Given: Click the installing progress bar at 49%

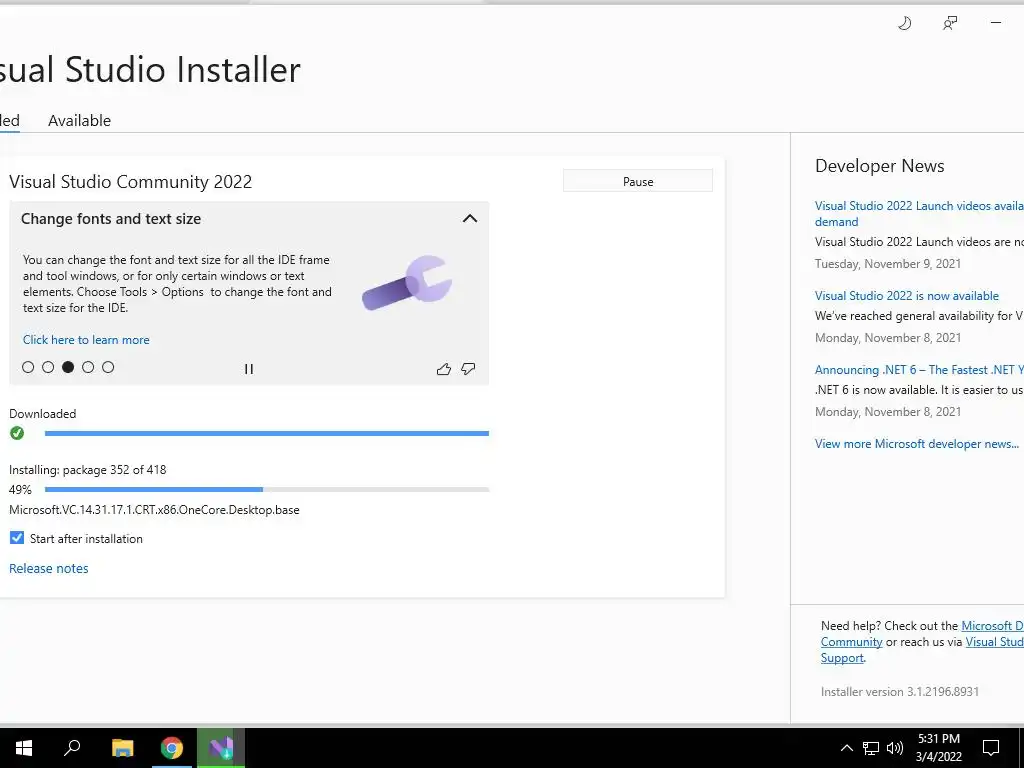Looking at the screenshot, I should 266,489.
